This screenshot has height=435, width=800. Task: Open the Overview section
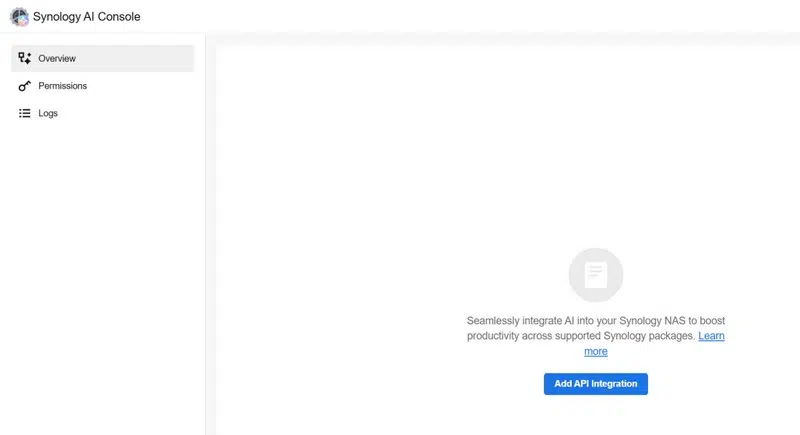[x=103, y=58]
